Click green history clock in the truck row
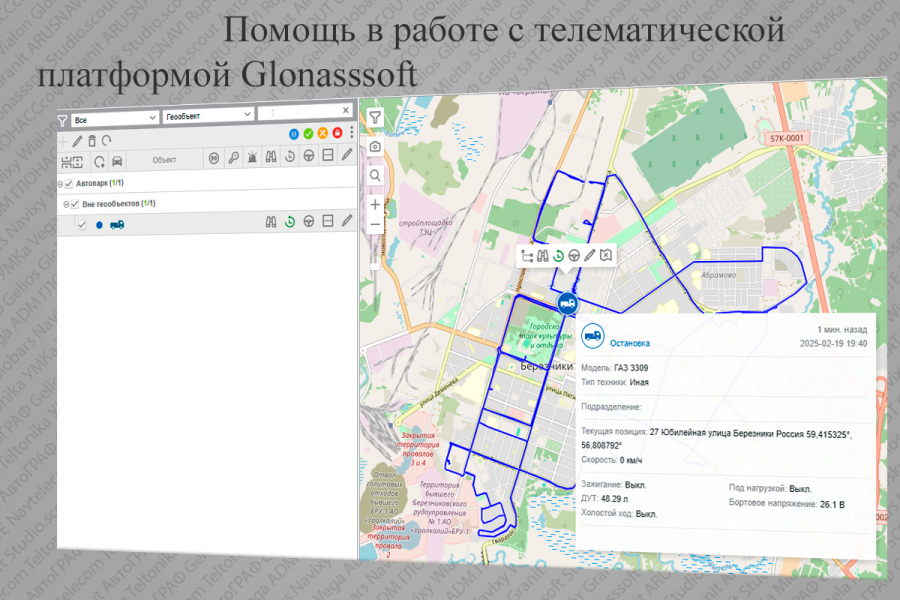Image resolution: width=900 pixels, height=600 pixels. (x=290, y=222)
